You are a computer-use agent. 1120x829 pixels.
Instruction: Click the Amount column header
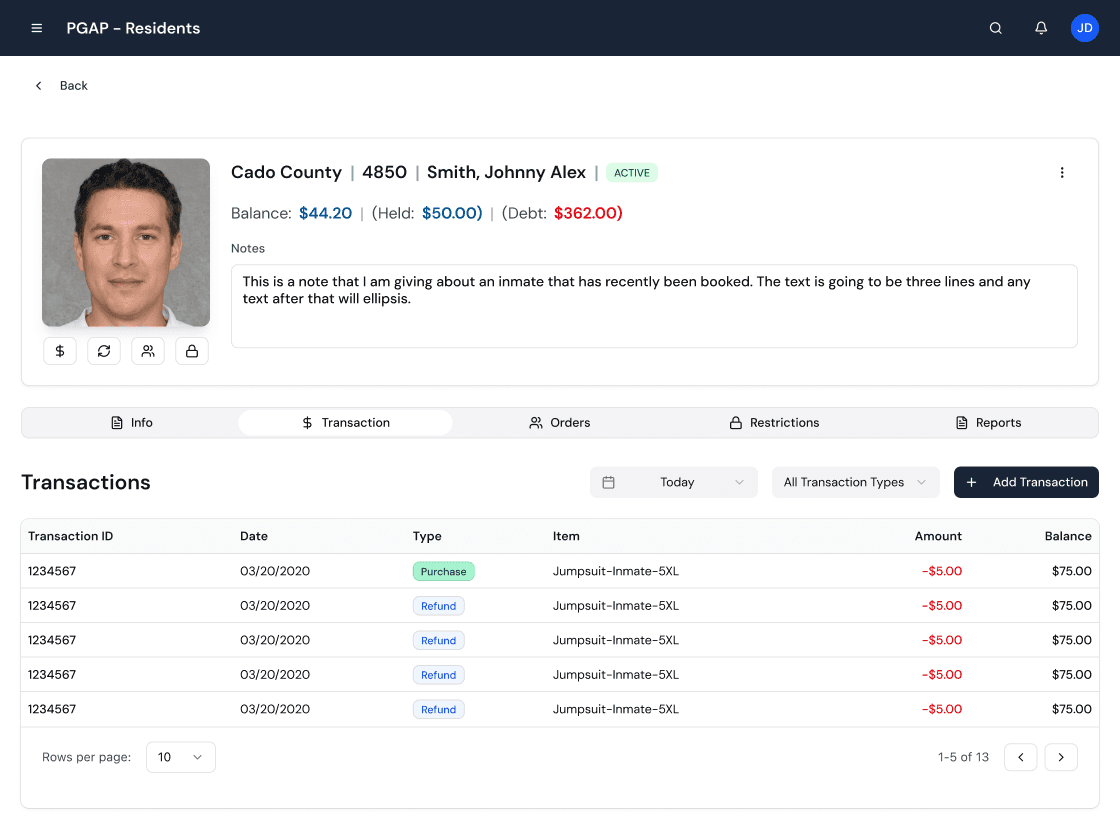click(938, 536)
